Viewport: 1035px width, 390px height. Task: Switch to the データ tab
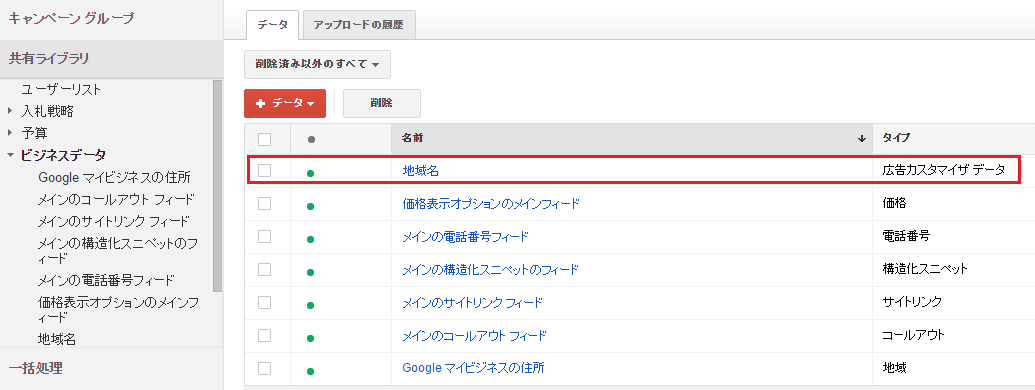pyautogui.click(x=273, y=25)
